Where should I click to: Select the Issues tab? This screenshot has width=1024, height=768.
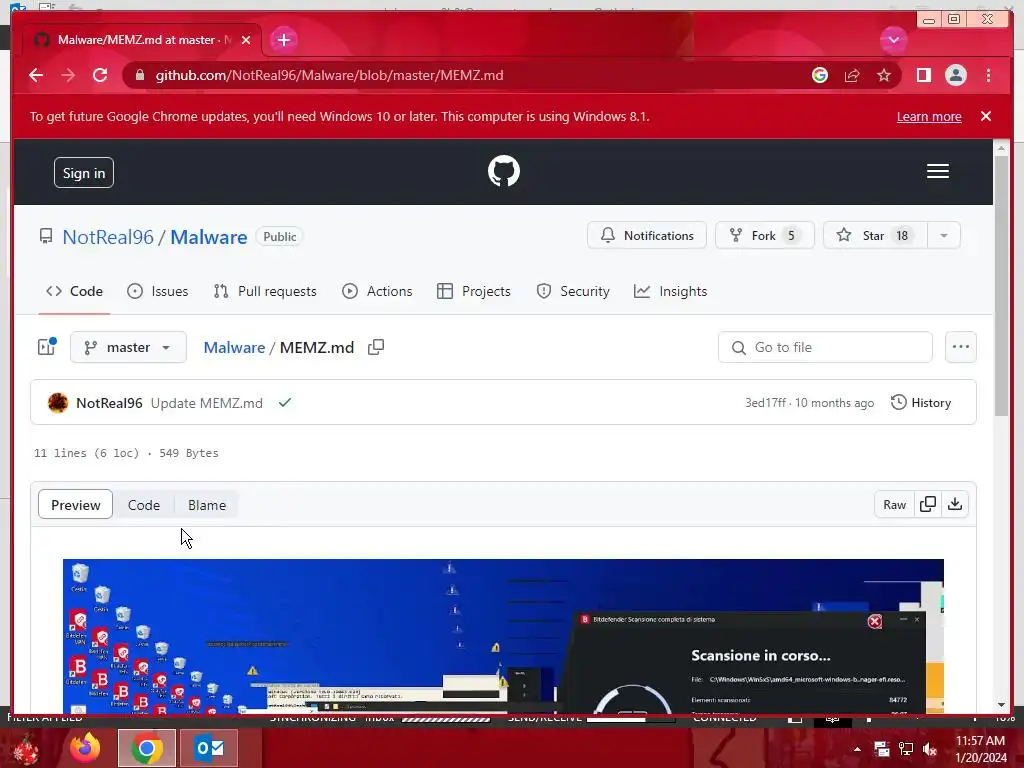click(157, 291)
